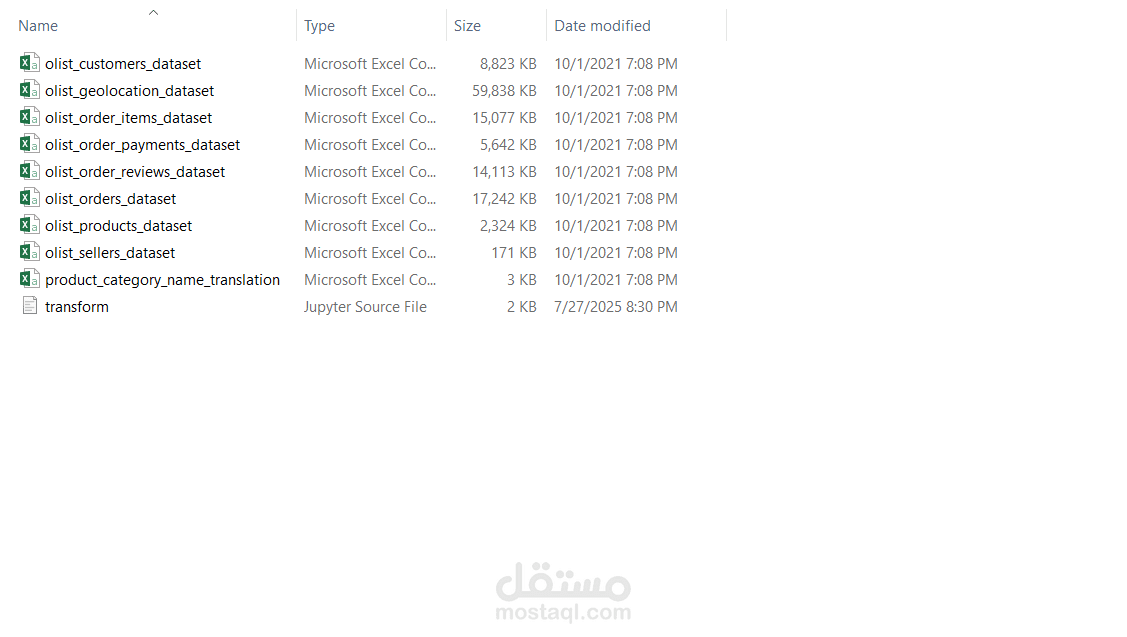Image resolution: width=1127 pixels, height=637 pixels.
Task: Click the olist_order_reviews_dataset Excel icon
Action: click(x=29, y=171)
